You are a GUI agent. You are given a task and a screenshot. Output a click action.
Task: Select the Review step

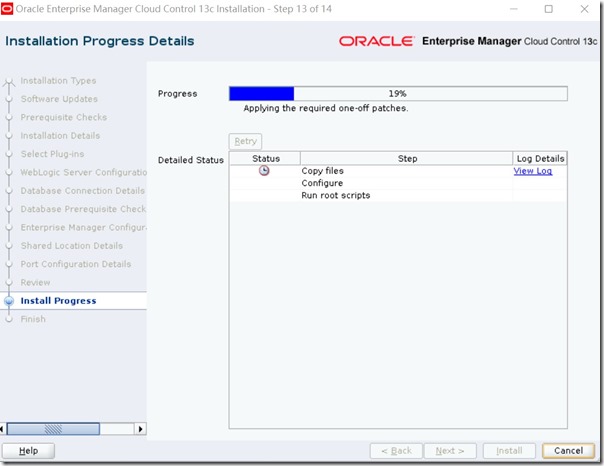35,282
